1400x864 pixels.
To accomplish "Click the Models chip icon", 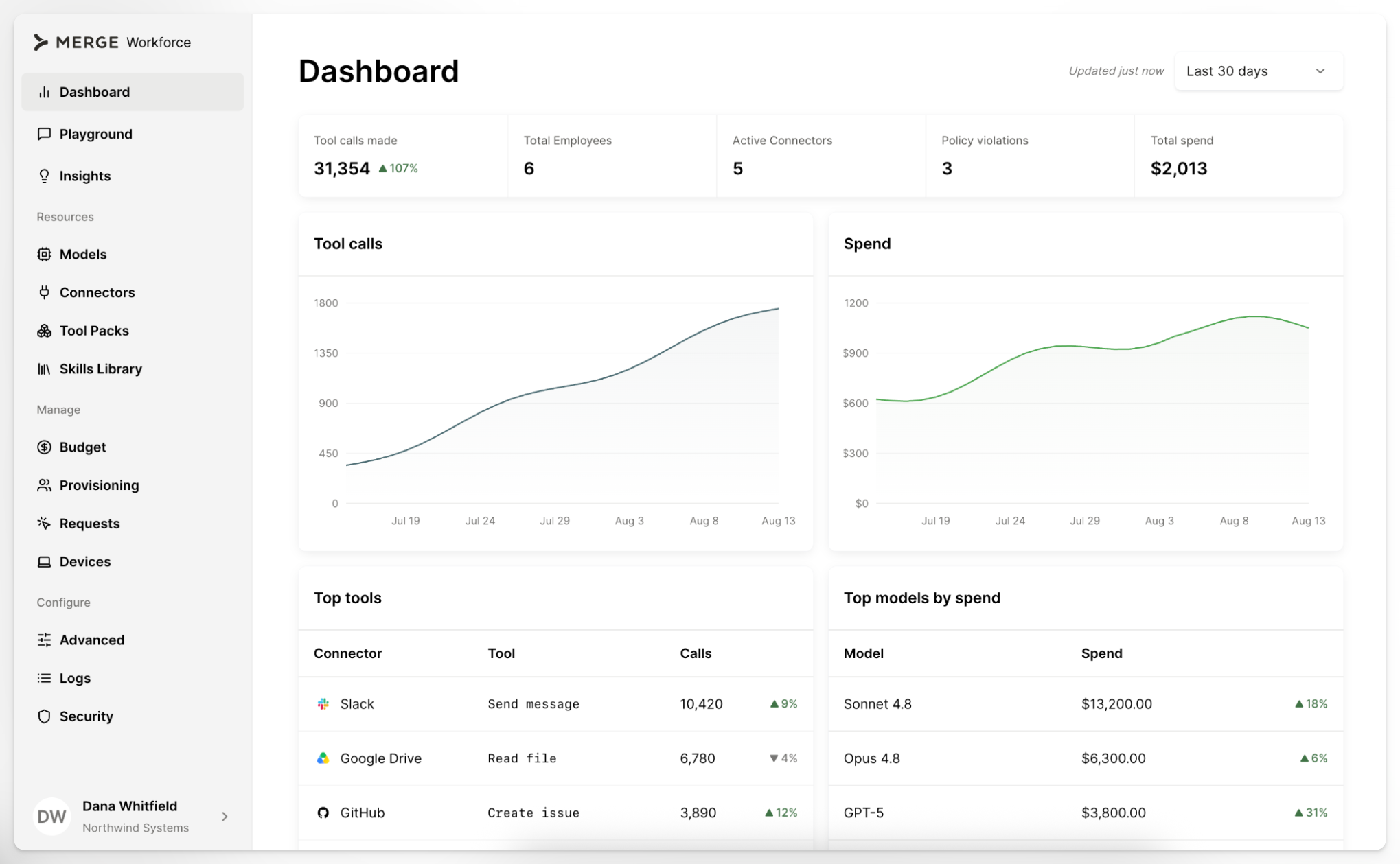I will click(44, 255).
